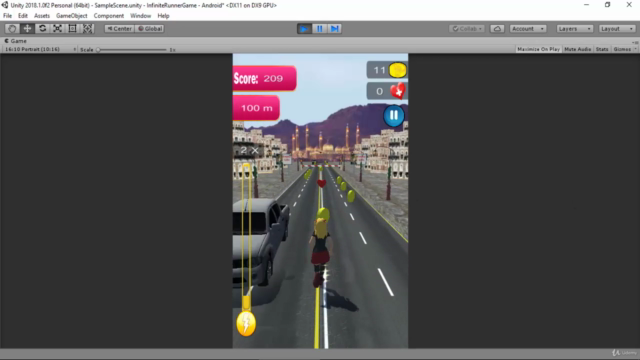Open the Account dropdown
The width and height of the screenshot is (640, 360).
pyautogui.click(x=528, y=29)
